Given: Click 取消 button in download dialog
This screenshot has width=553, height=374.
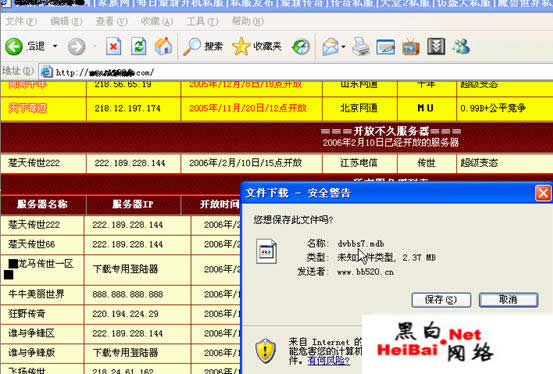Looking at the screenshot, I should tap(508, 300).
